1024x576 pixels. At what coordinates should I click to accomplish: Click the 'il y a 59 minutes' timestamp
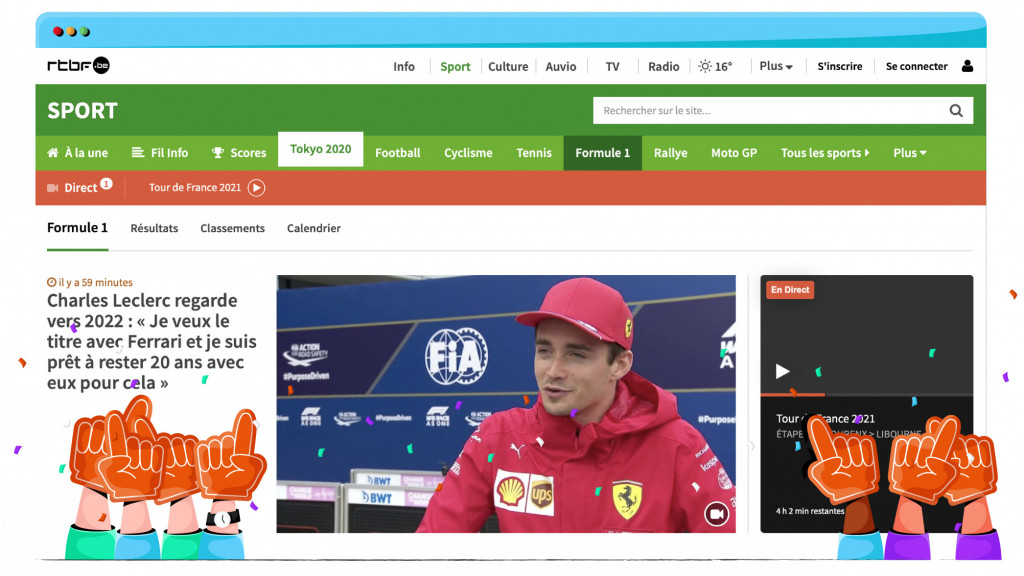coord(90,282)
